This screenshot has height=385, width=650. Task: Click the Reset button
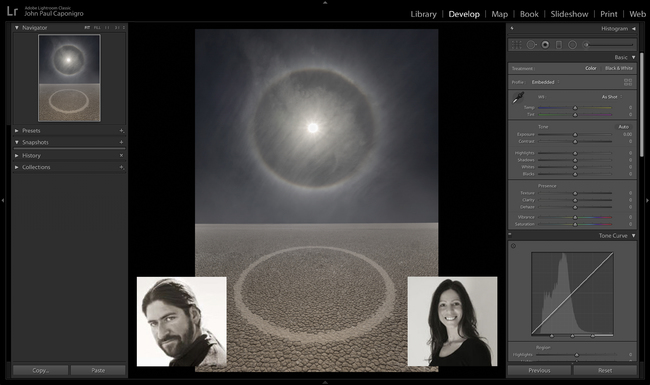tap(605, 370)
